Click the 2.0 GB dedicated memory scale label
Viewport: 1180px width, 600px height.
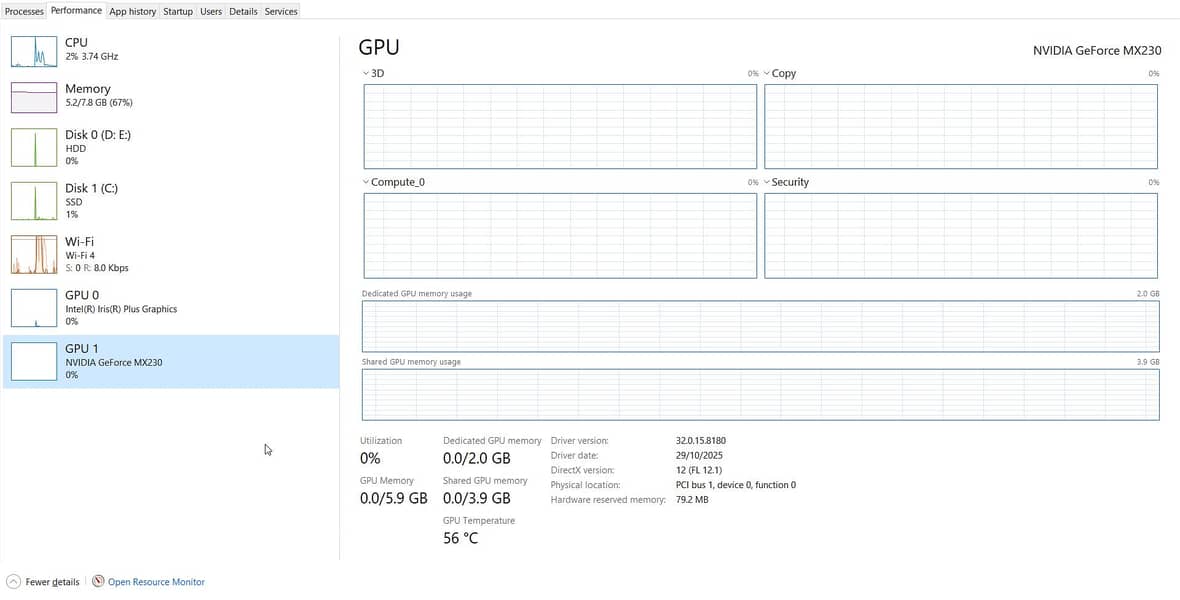click(x=1148, y=294)
